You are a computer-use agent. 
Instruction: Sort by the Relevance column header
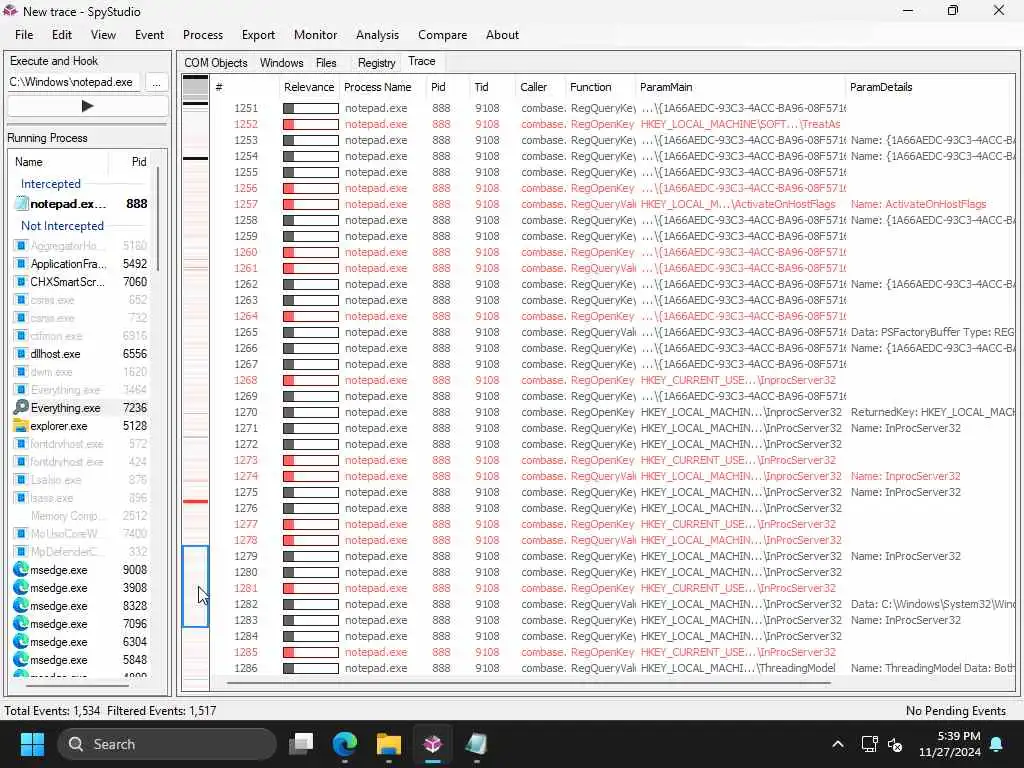[x=309, y=87]
